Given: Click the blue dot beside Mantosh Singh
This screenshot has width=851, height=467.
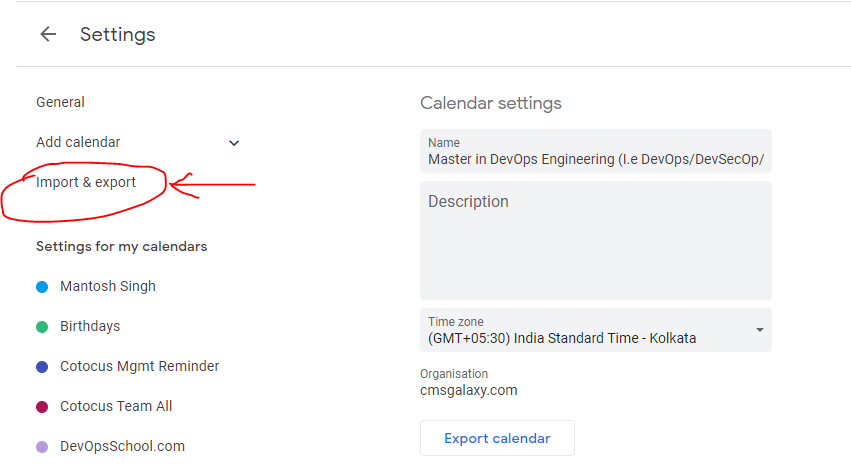Looking at the screenshot, I should [42, 287].
